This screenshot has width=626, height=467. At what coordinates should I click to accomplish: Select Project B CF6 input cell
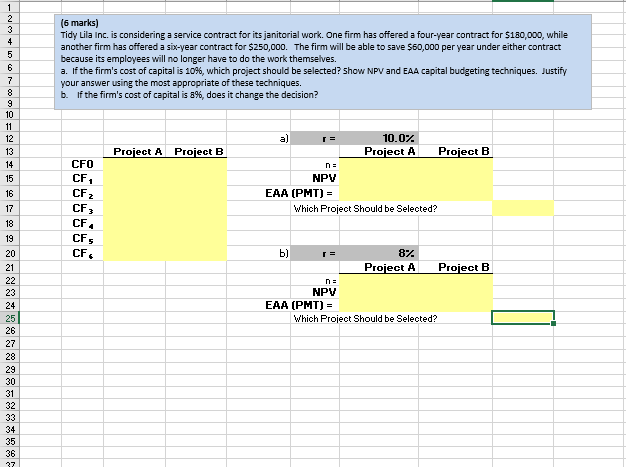pyautogui.click(x=196, y=253)
